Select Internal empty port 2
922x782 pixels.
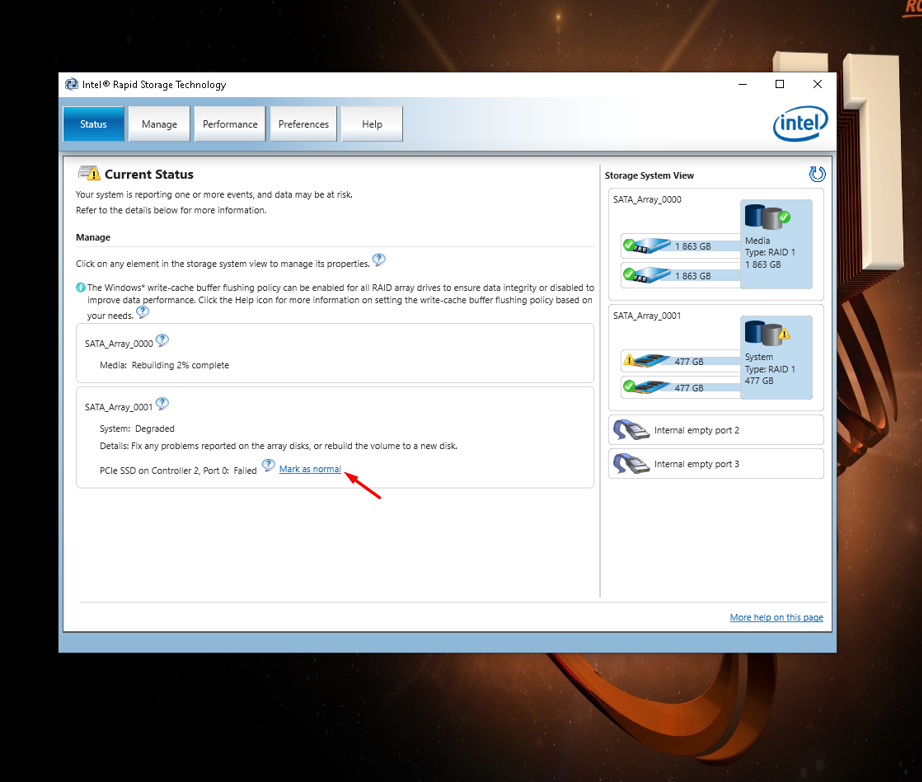pos(716,430)
